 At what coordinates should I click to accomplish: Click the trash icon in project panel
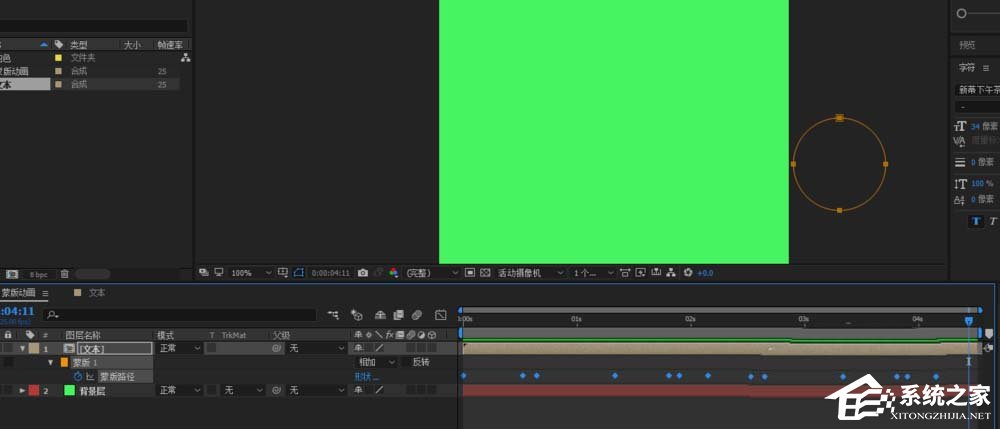(x=64, y=273)
